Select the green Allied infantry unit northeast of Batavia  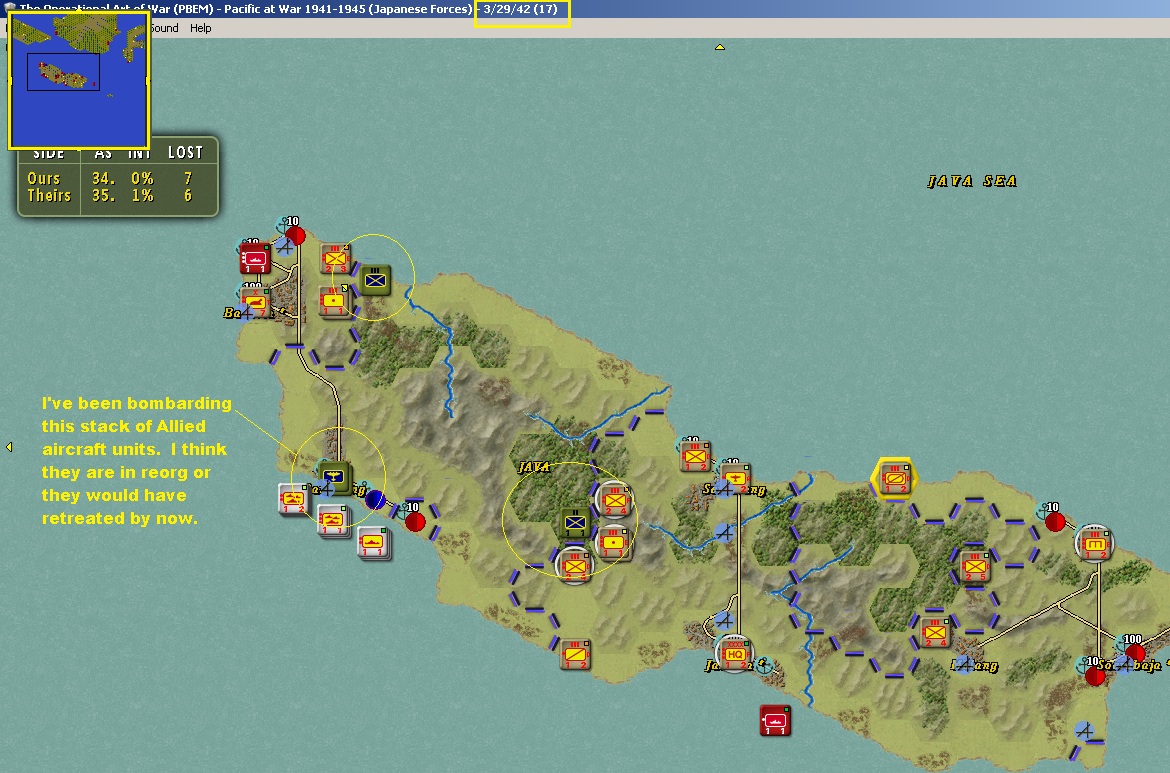376,281
